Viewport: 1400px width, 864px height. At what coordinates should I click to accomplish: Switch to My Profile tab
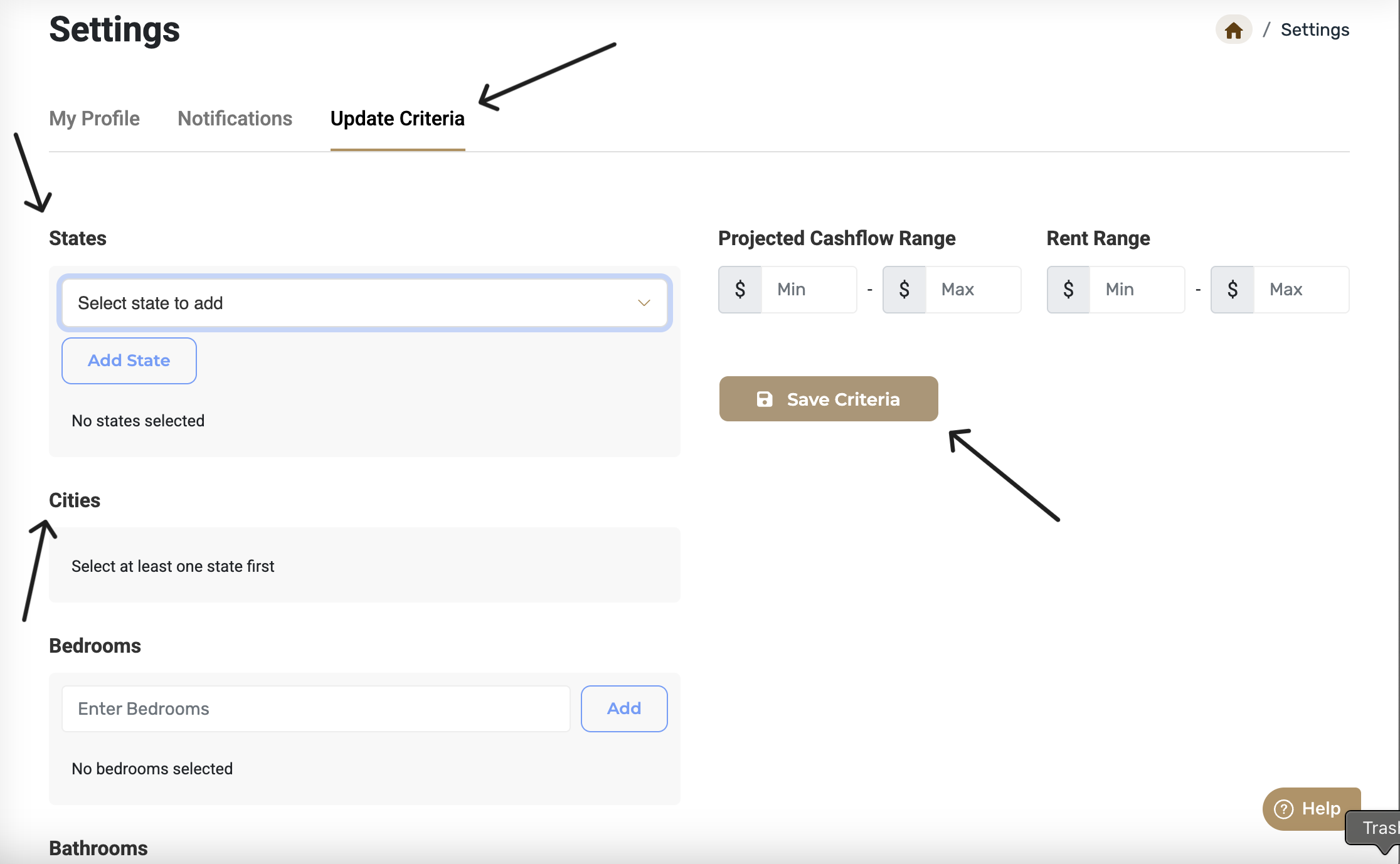coord(94,119)
